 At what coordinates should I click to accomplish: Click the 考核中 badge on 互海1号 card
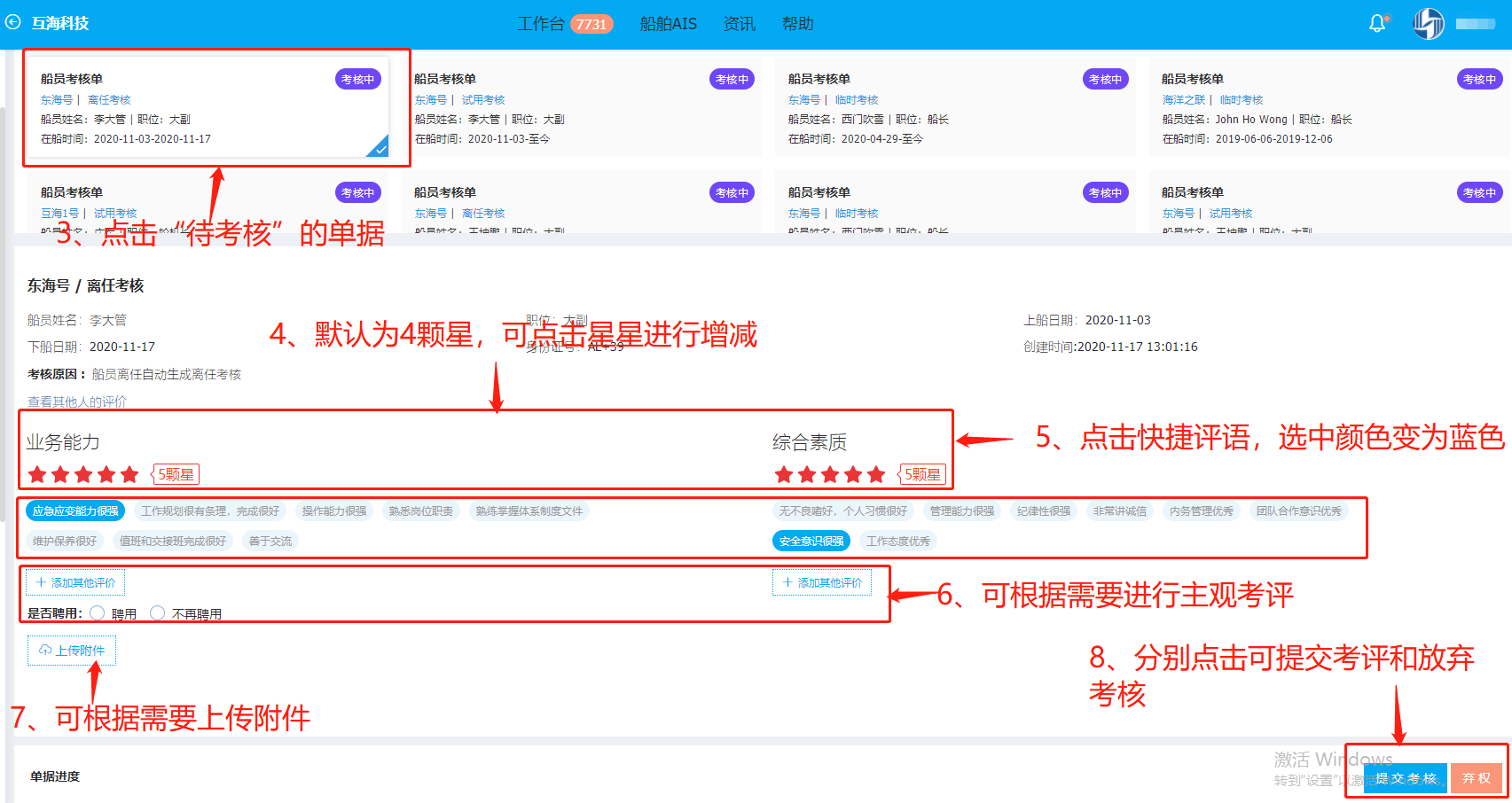click(357, 192)
